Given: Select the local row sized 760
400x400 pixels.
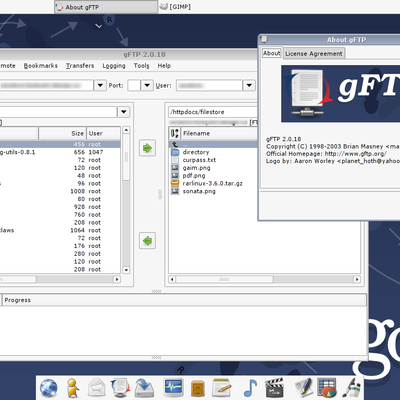Looking at the screenshot, I should (60, 215).
